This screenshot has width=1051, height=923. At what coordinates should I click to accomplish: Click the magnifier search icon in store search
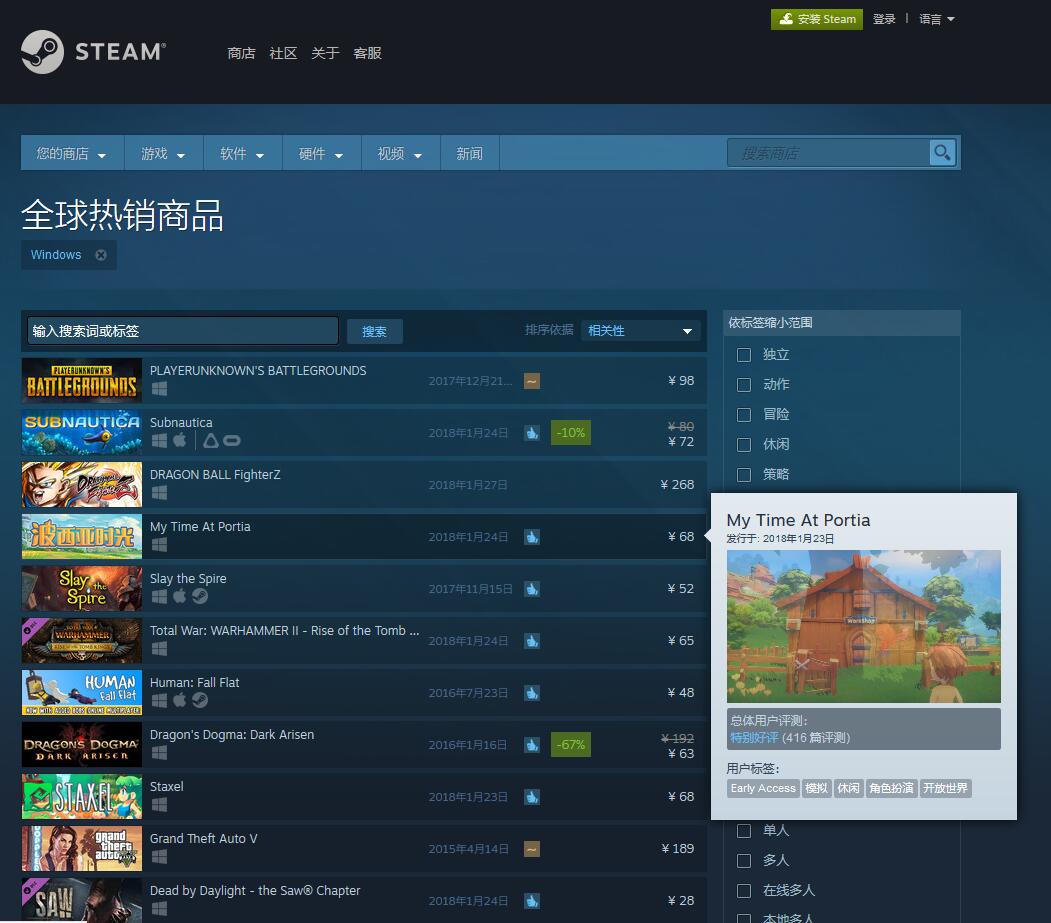point(942,153)
